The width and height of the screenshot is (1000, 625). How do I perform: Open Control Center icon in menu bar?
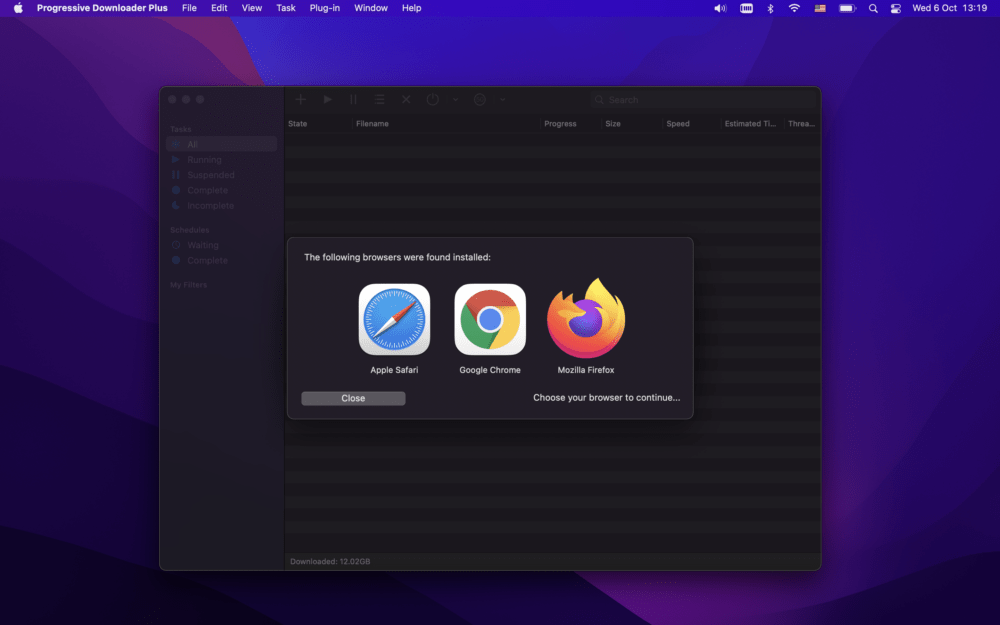895,8
